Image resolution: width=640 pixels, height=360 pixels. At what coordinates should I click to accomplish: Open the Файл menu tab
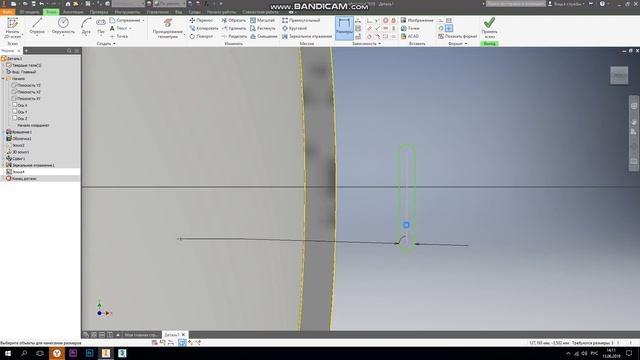7,12
